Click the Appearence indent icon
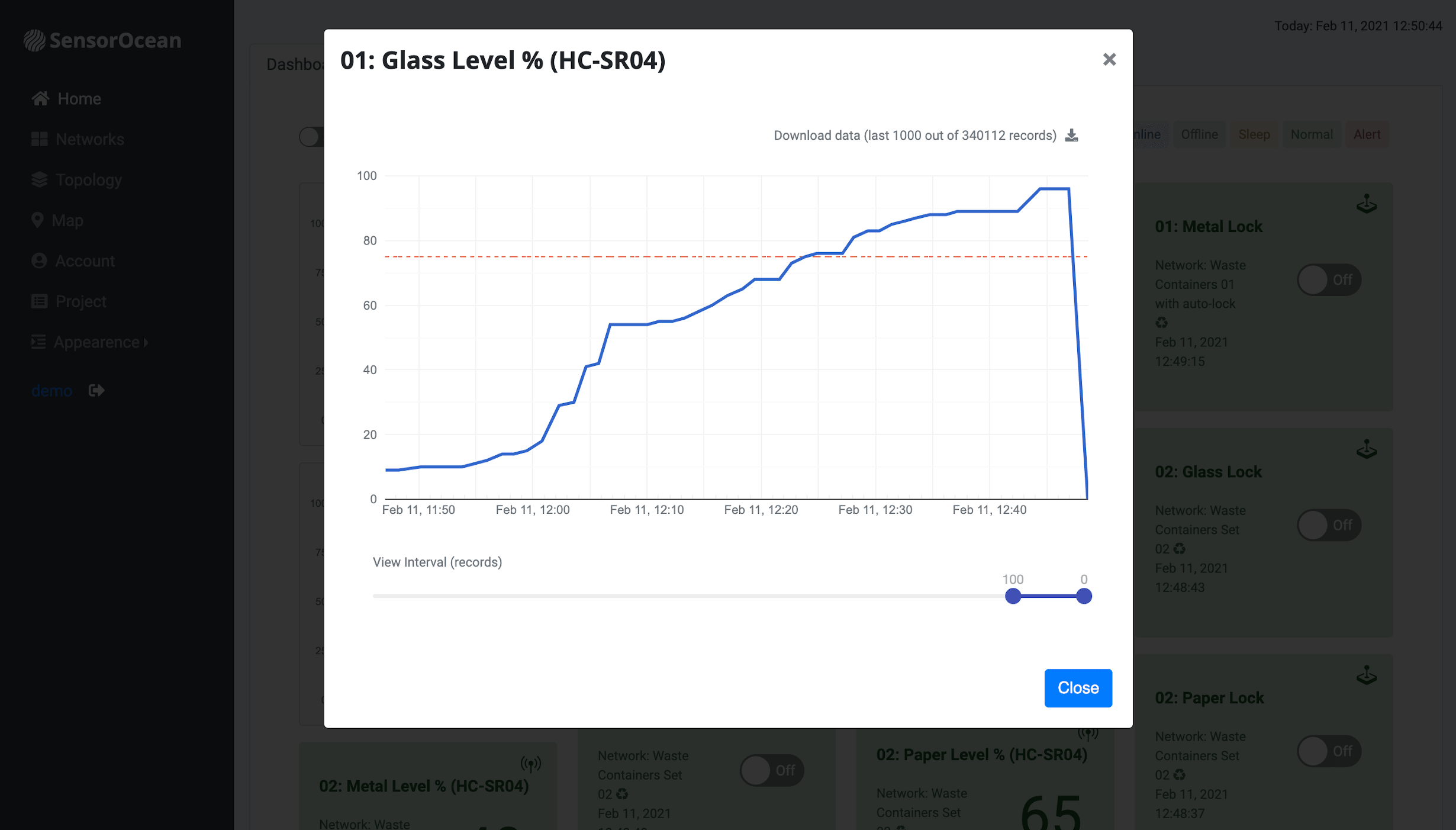Image resolution: width=1456 pixels, height=830 pixels. tap(38, 342)
